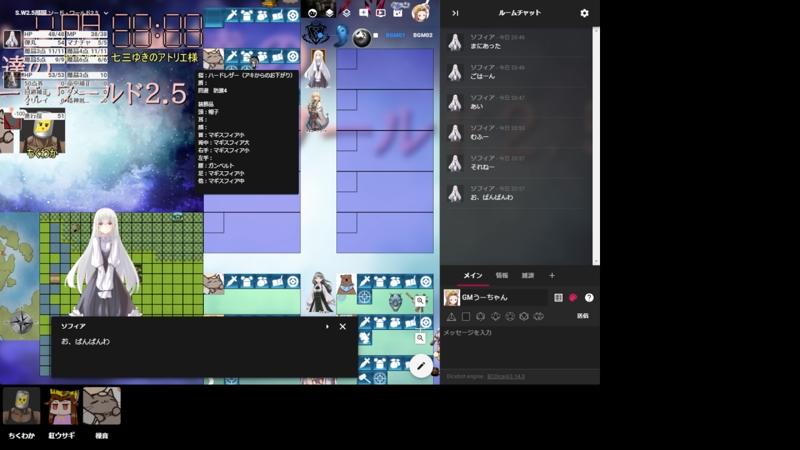Close the ソフィア dialogue popup
The width and height of the screenshot is (800, 450).
(342, 326)
